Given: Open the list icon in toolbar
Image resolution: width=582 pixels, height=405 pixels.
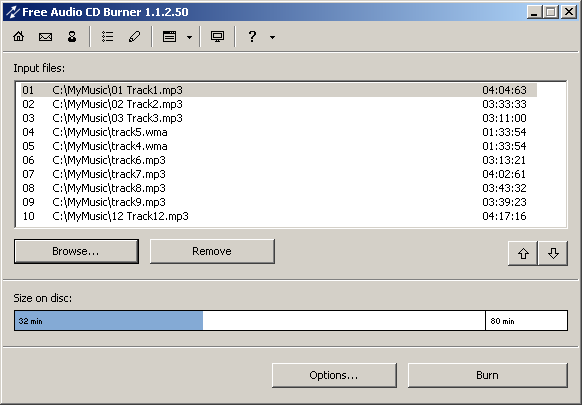Looking at the screenshot, I should tap(108, 36).
